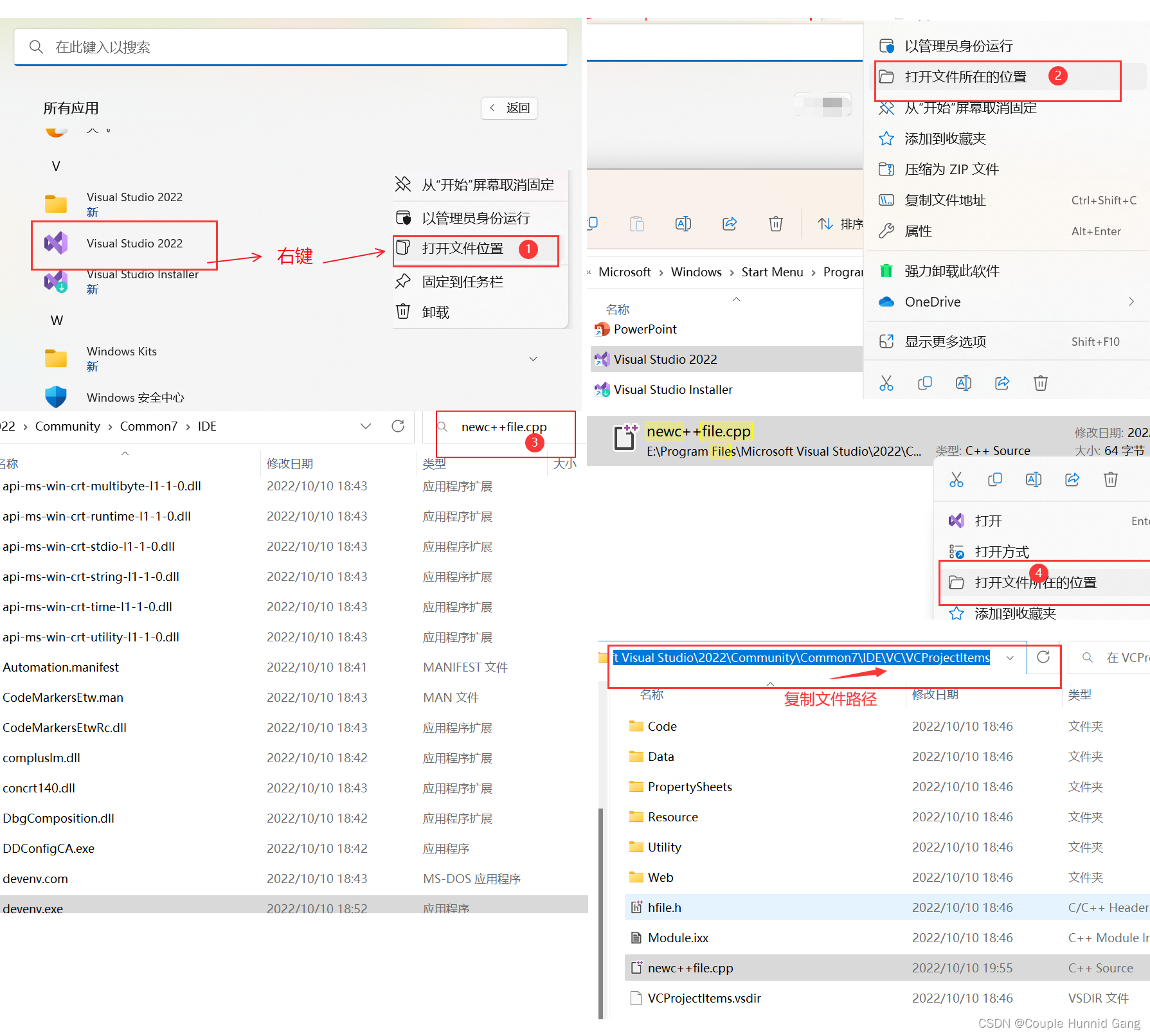Screen dimensions: 1150x1036
Task: Click the Start menu search box
Action: click(x=291, y=47)
